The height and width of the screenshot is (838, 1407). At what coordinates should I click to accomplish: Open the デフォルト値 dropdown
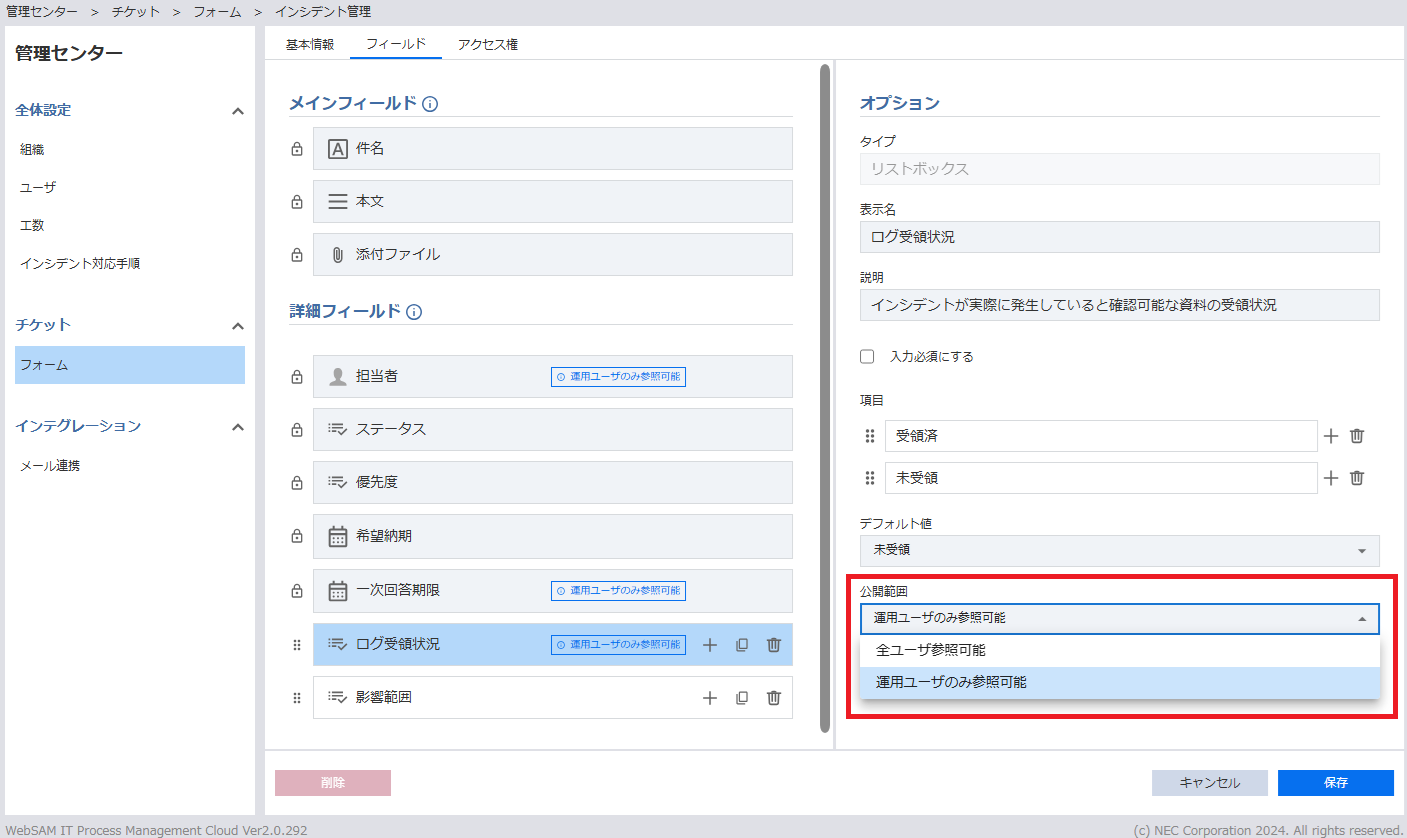[1119, 550]
